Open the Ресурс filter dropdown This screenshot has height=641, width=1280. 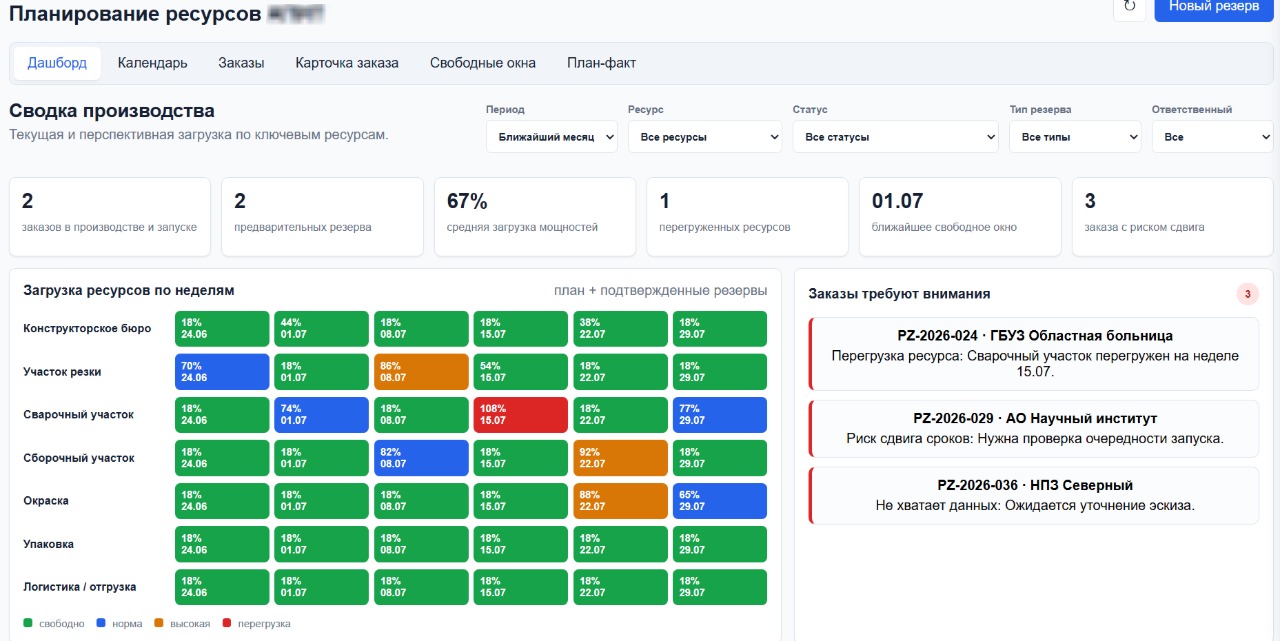point(705,137)
